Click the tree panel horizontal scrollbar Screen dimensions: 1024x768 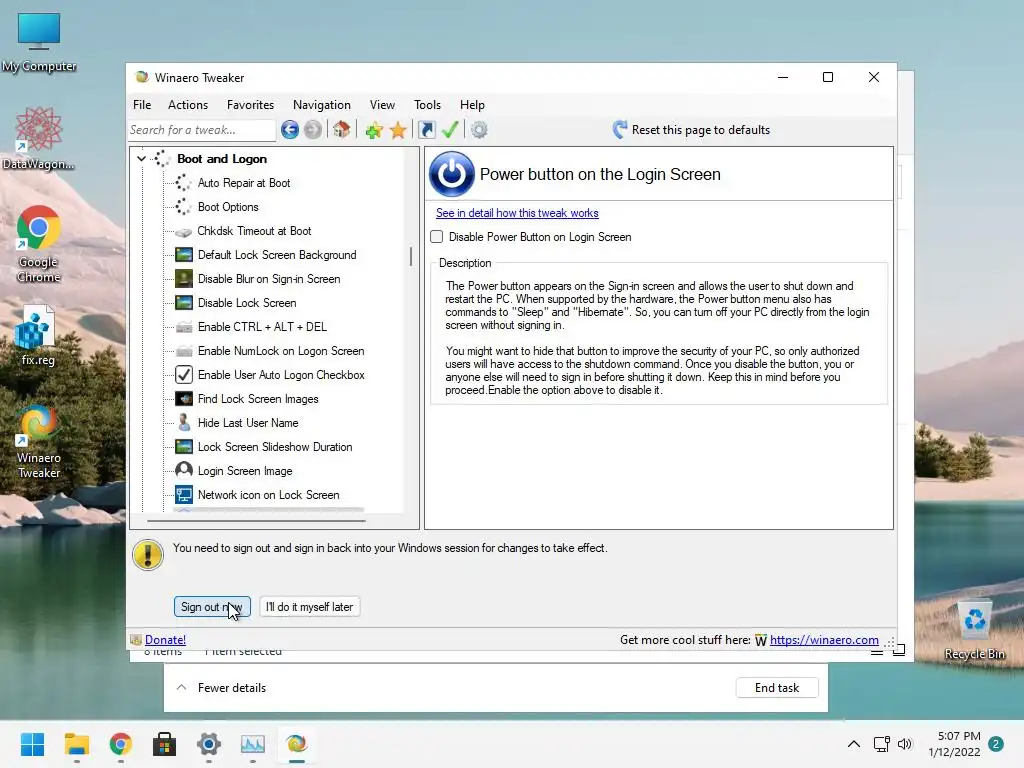(256, 521)
